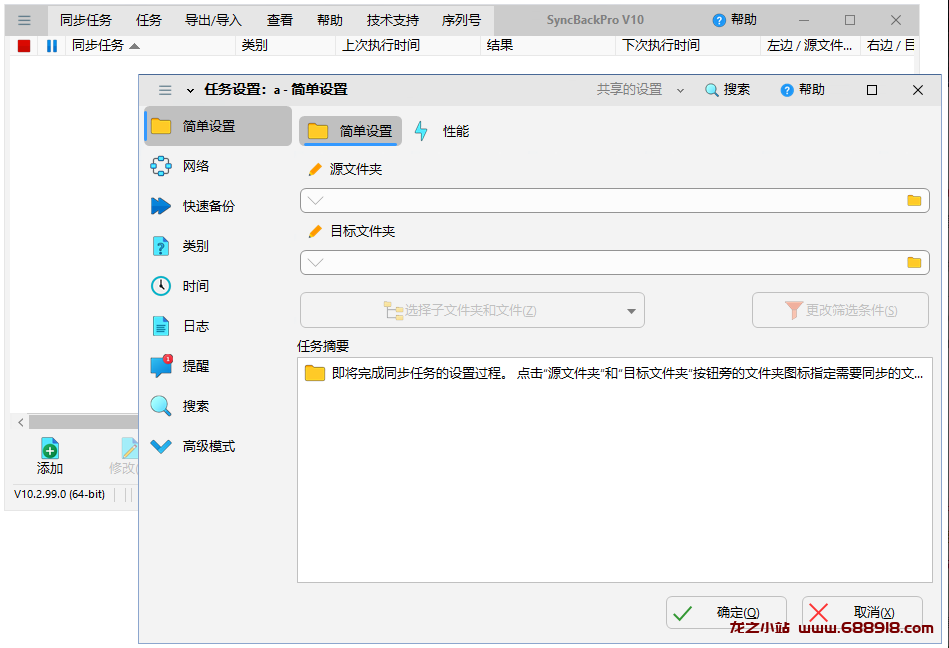This screenshot has height=648, width=949.
Task: Sort by 上次执行时间 column header
Action: 408,45
